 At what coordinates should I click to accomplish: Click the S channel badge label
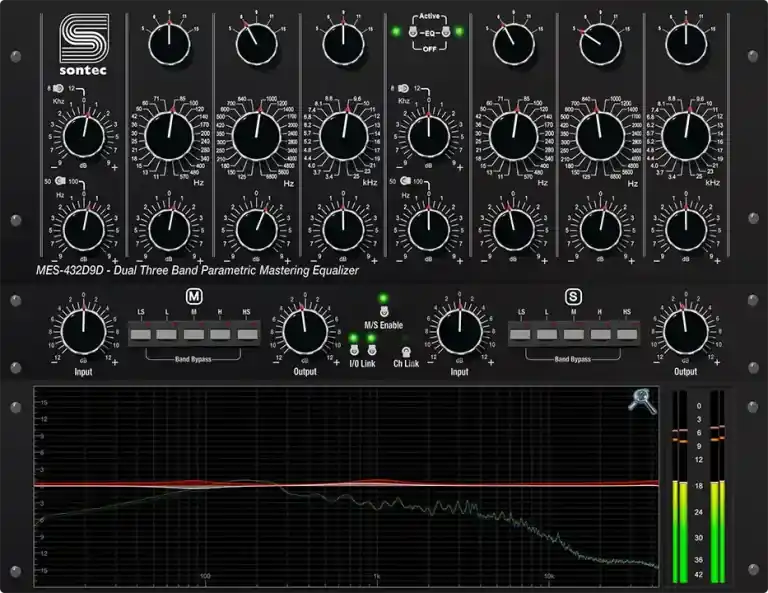click(x=573, y=296)
